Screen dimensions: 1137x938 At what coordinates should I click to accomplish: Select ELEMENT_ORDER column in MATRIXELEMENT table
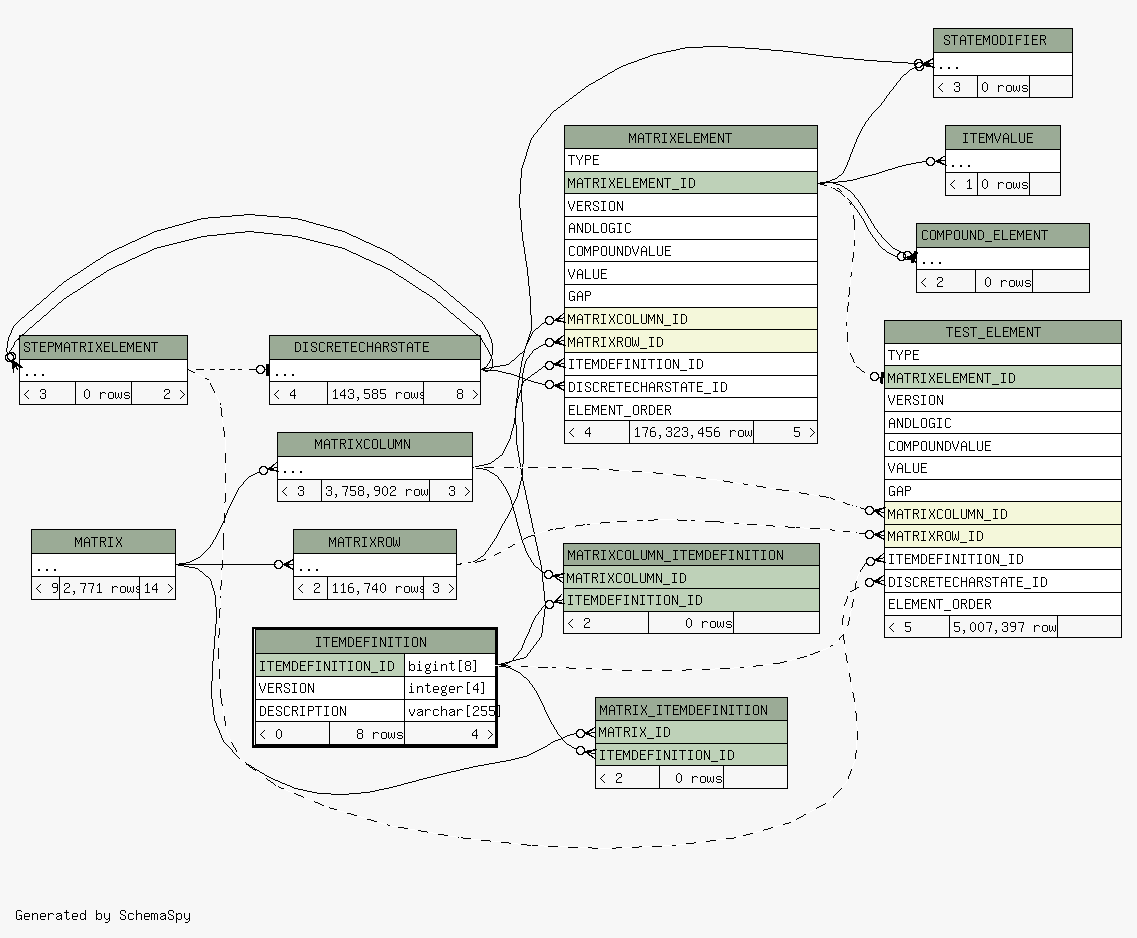click(691, 410)
